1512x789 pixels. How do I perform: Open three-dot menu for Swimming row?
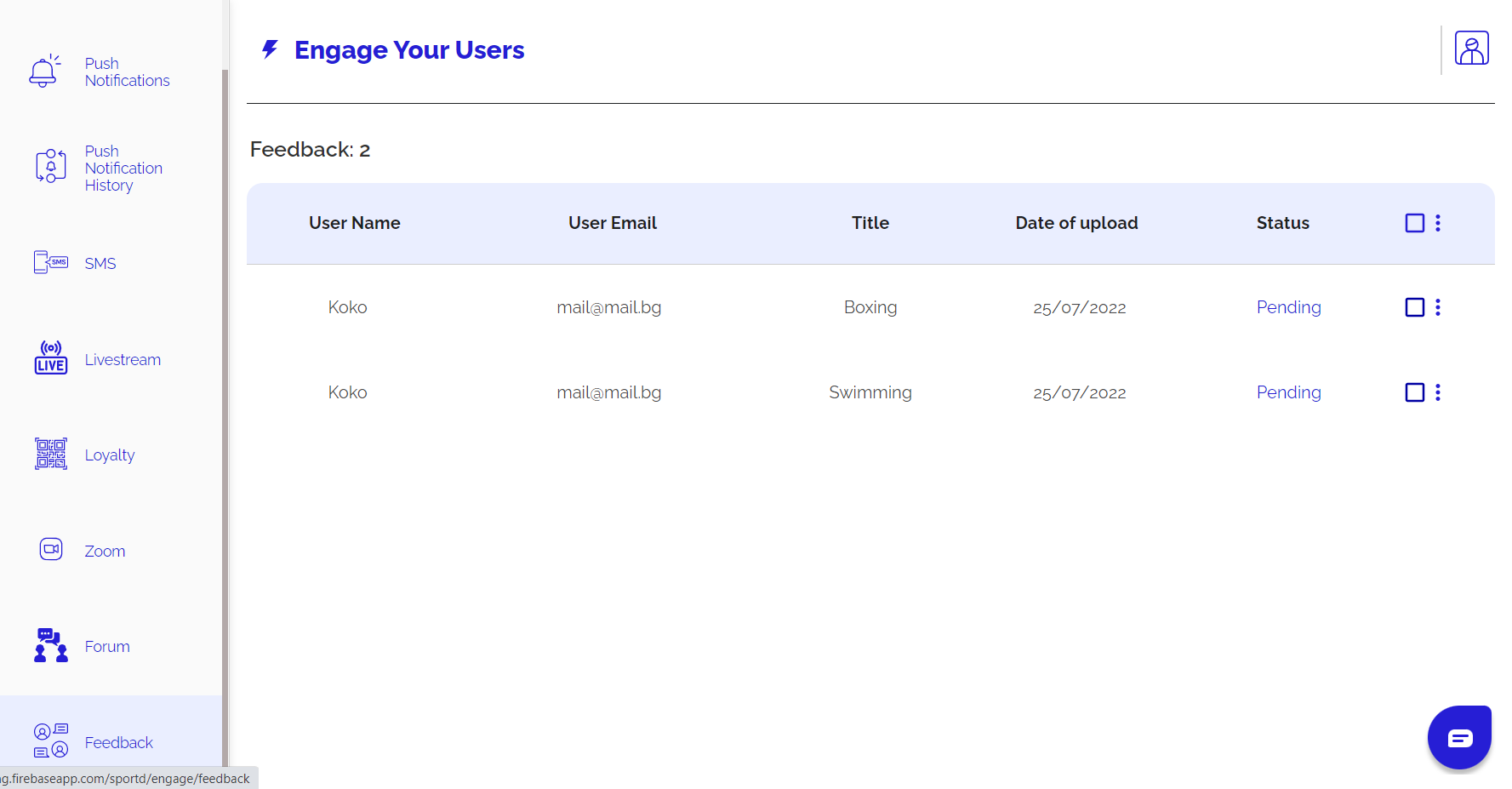(1437, 392)
